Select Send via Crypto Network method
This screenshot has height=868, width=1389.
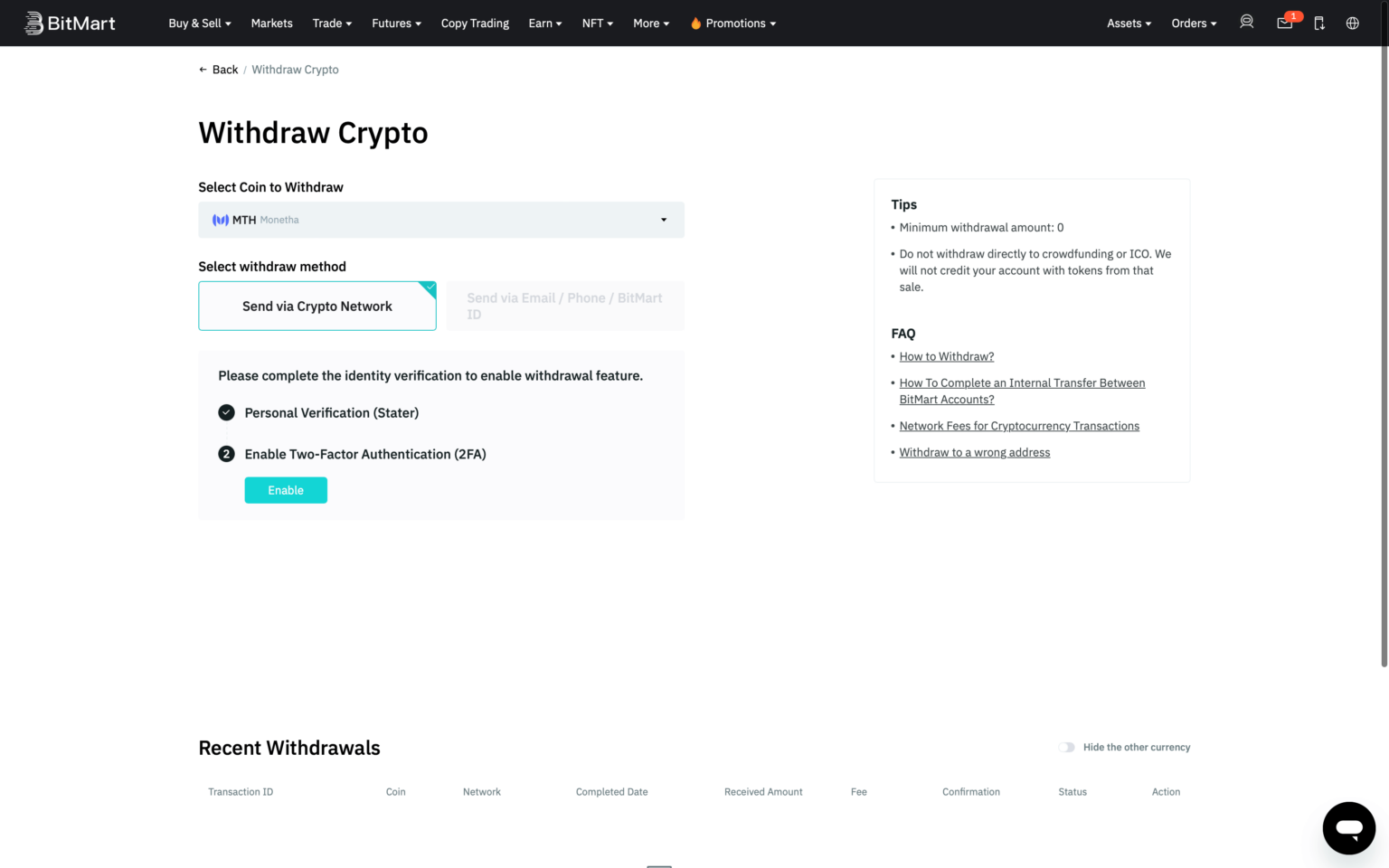(x=317, y=306)
